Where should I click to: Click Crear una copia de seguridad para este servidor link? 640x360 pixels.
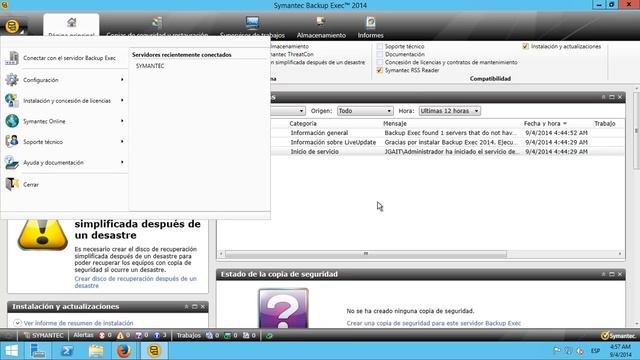(x=433, y=323)
